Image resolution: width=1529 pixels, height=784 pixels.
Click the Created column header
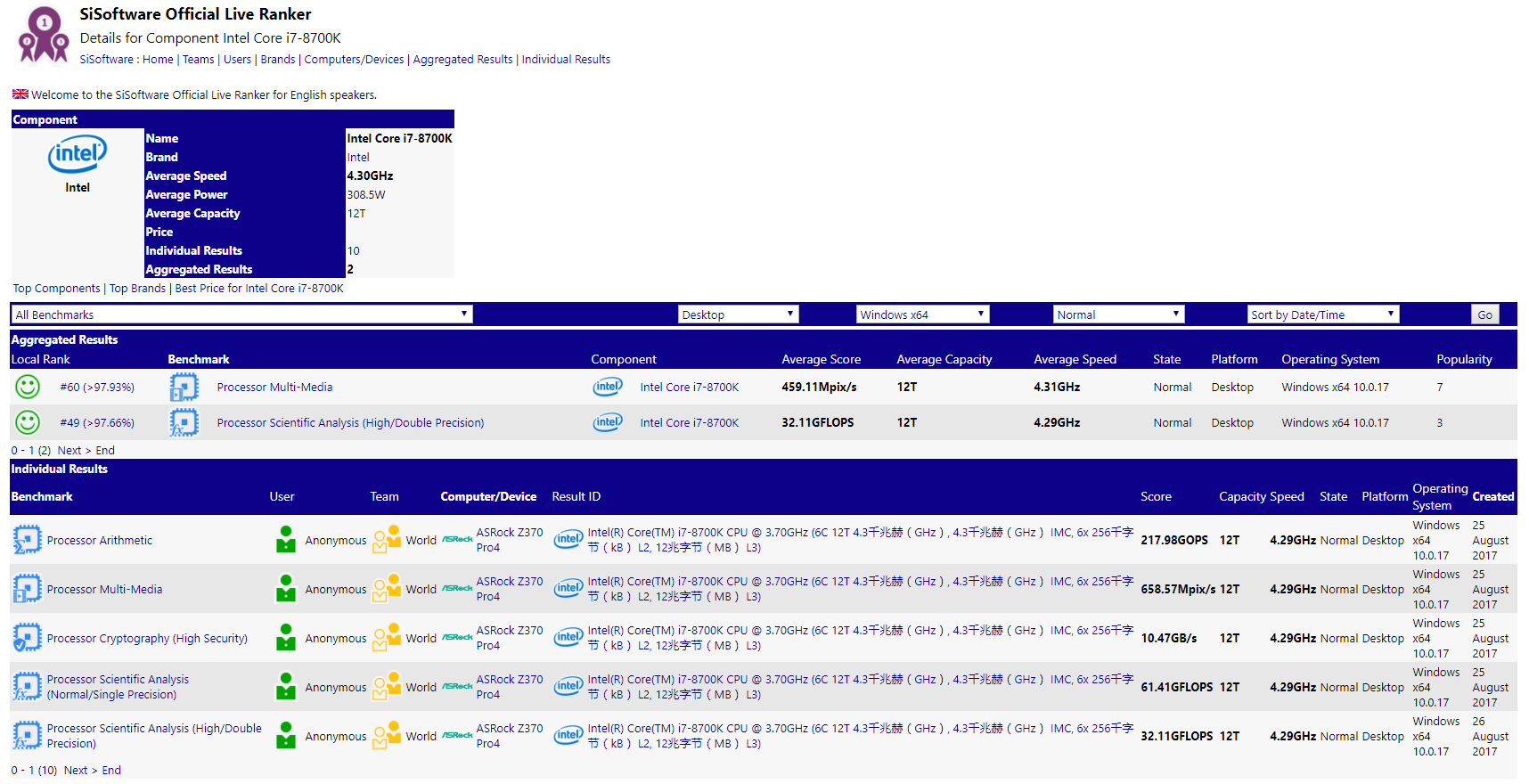click(x=1493, y=497)
